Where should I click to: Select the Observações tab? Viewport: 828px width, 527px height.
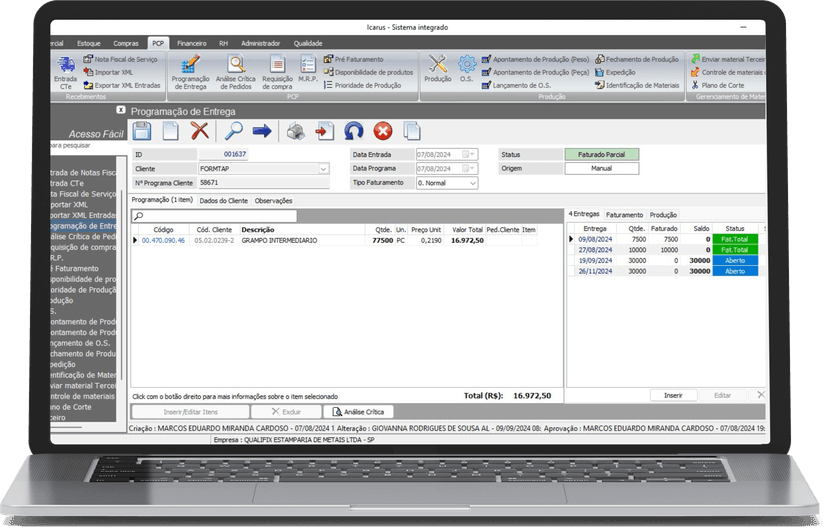tap(273, 201)
